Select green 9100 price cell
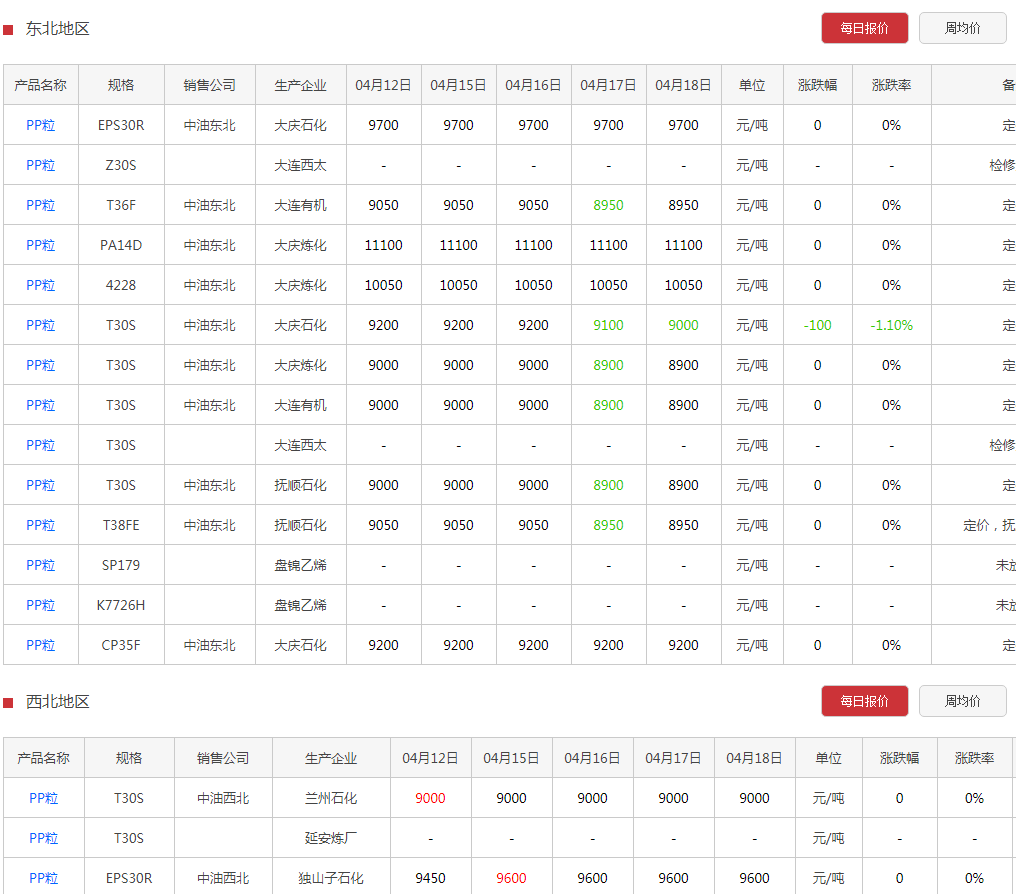The image size is (1016, 894). tap(608, 325)
